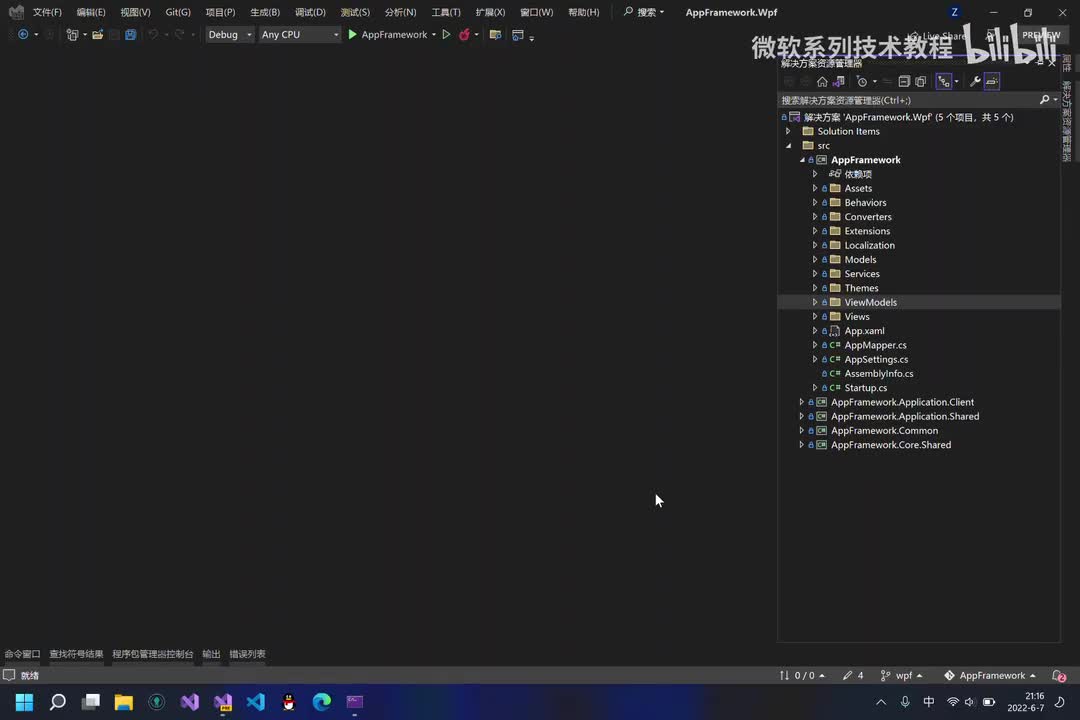Image resolution: width=1080 pixels, height=720 pixels.
Task: Click the search magnifier in Solution Explorer
Action: coord(1045,100)
